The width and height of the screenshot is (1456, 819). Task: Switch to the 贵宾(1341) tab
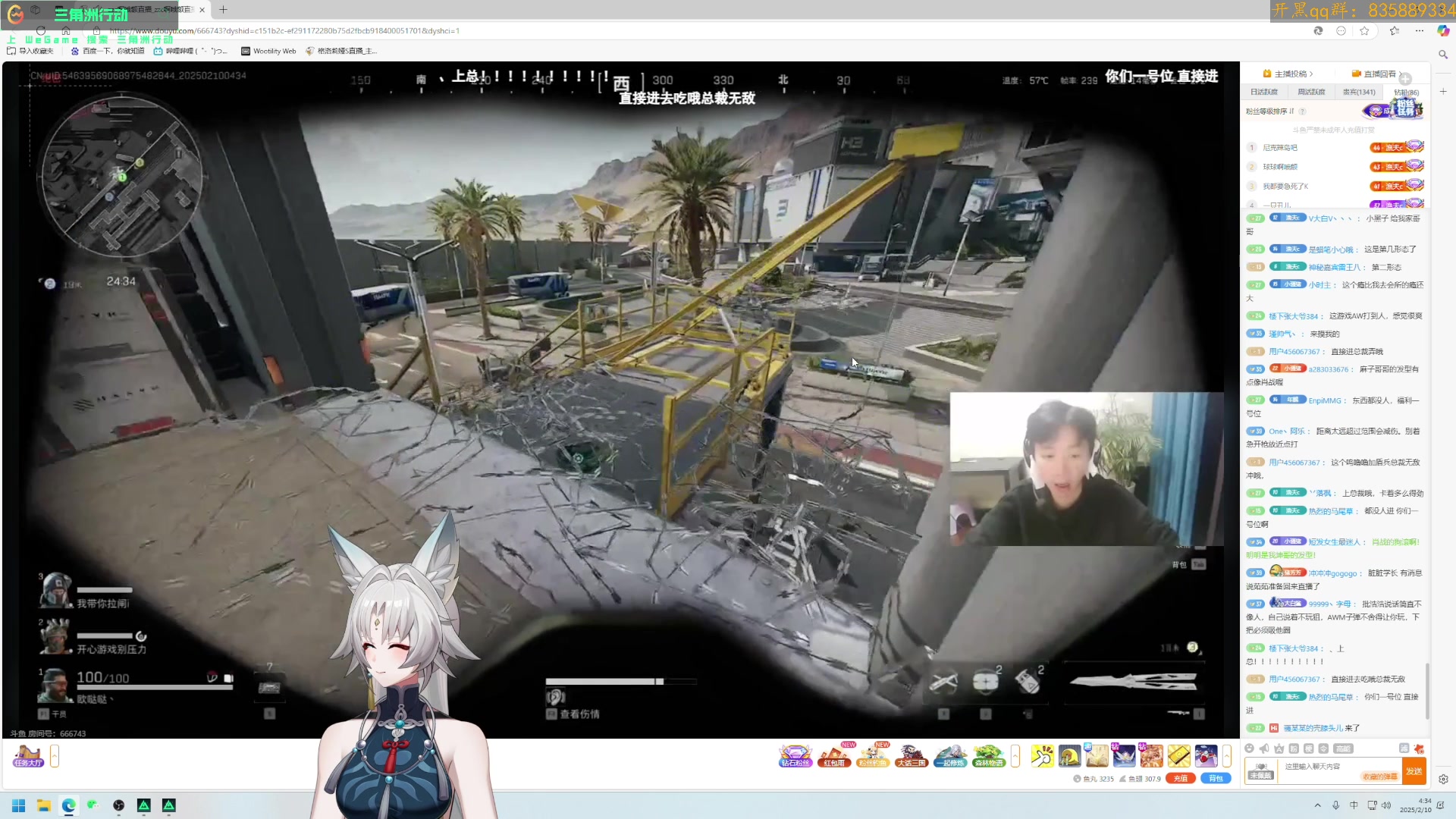[x=1359, y=92]
